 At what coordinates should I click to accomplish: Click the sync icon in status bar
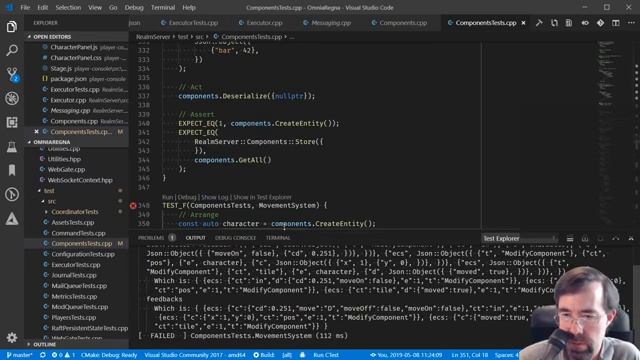[x=42, y=355]
